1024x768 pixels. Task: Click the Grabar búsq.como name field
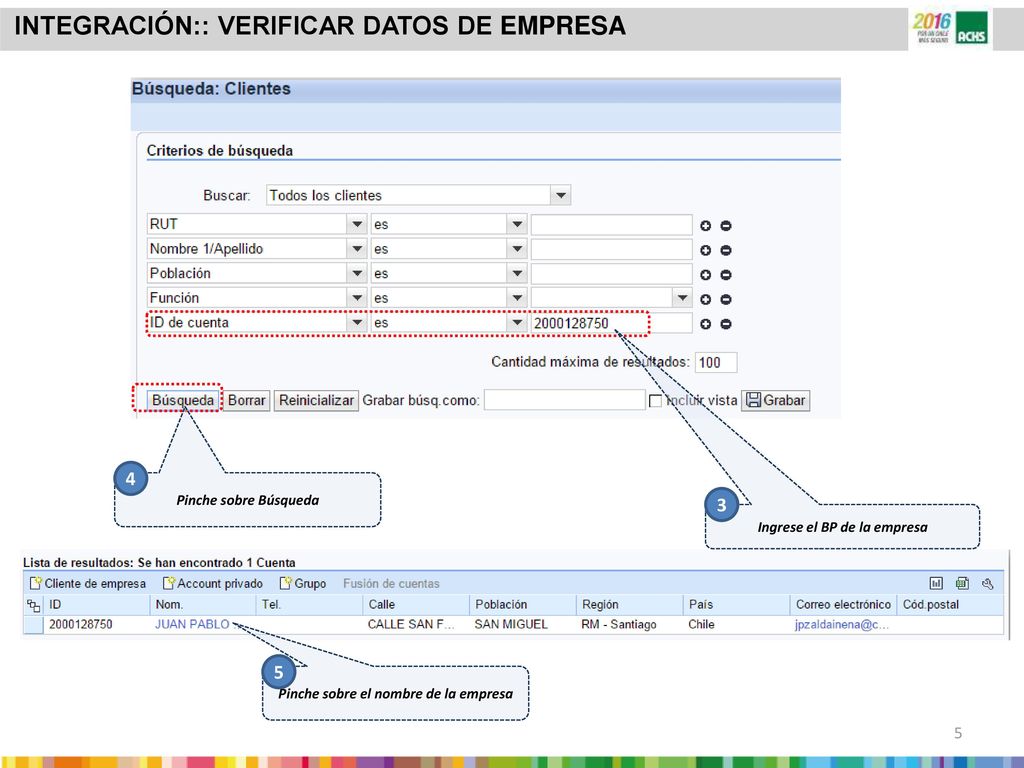[564, 400]
